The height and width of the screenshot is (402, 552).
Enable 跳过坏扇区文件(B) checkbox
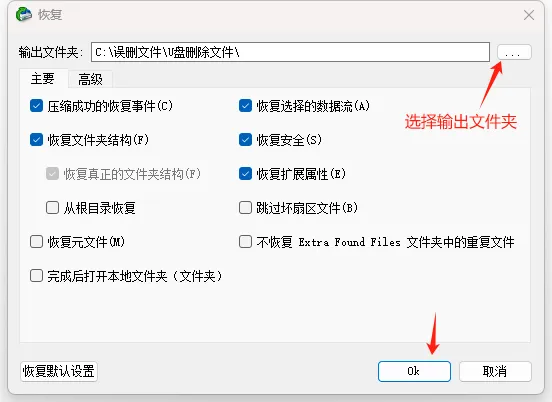245,208
